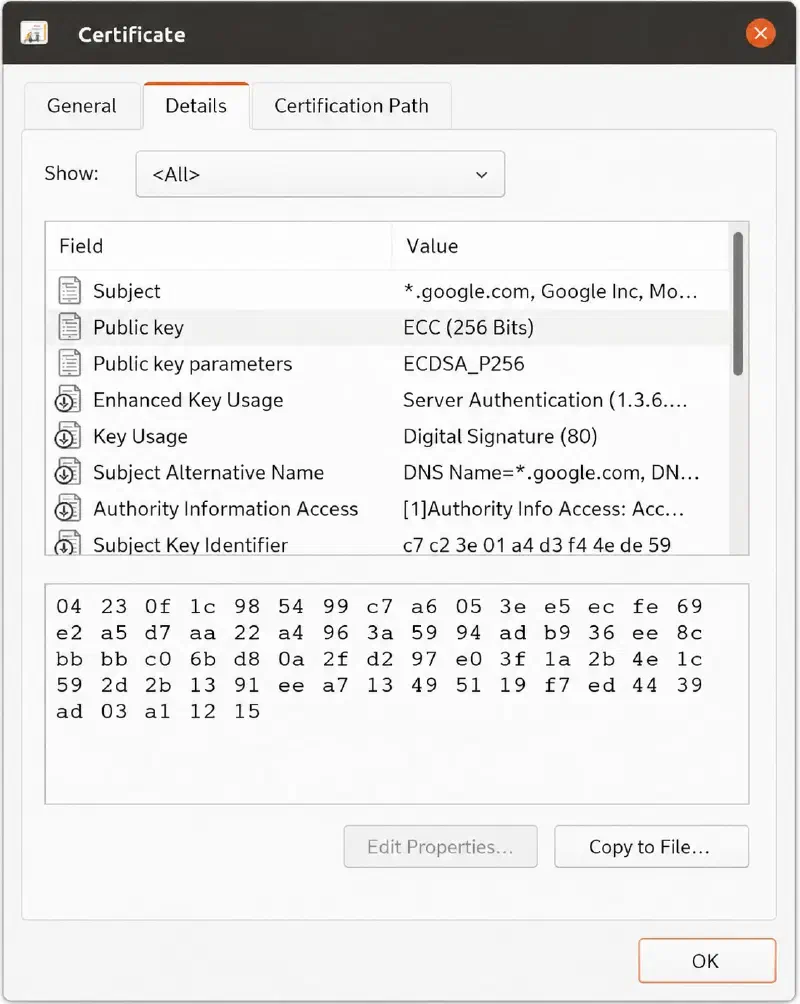Click the Show: label

(71, 174)
